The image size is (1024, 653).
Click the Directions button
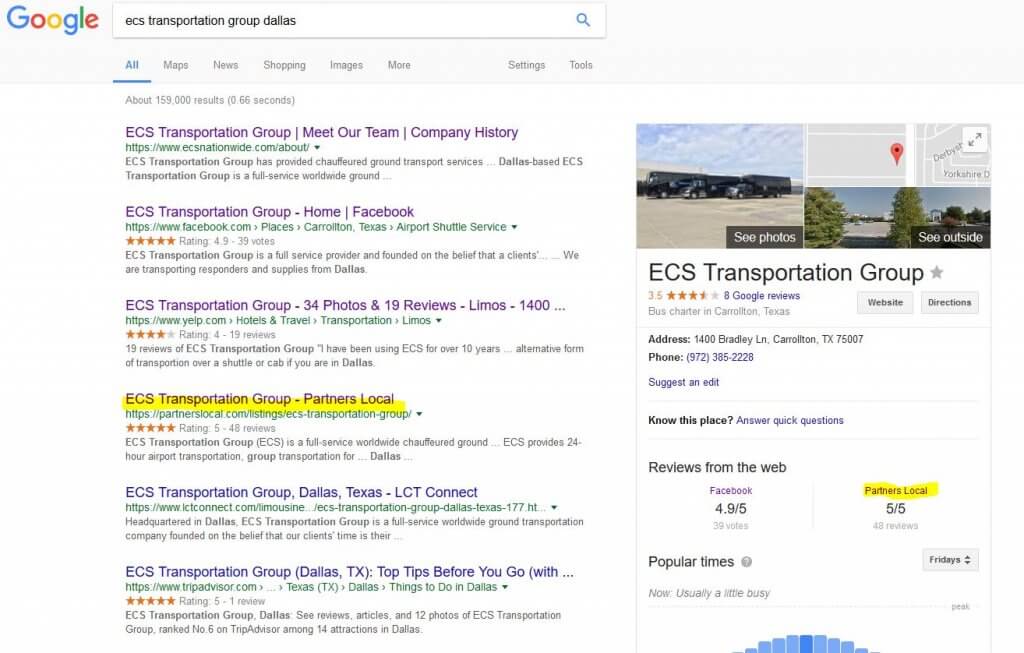(x=949, y=302)
